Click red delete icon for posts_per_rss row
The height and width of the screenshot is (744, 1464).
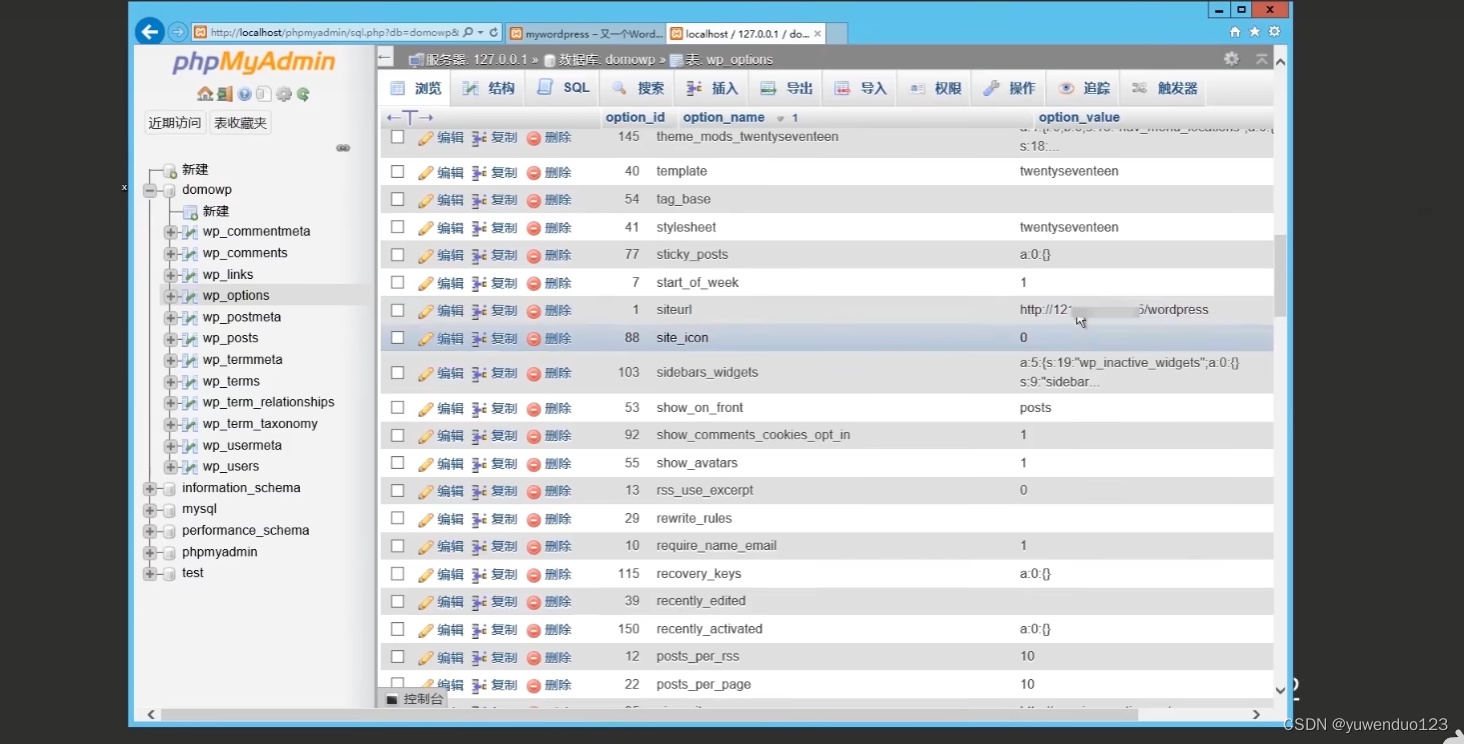pos(534,657)
